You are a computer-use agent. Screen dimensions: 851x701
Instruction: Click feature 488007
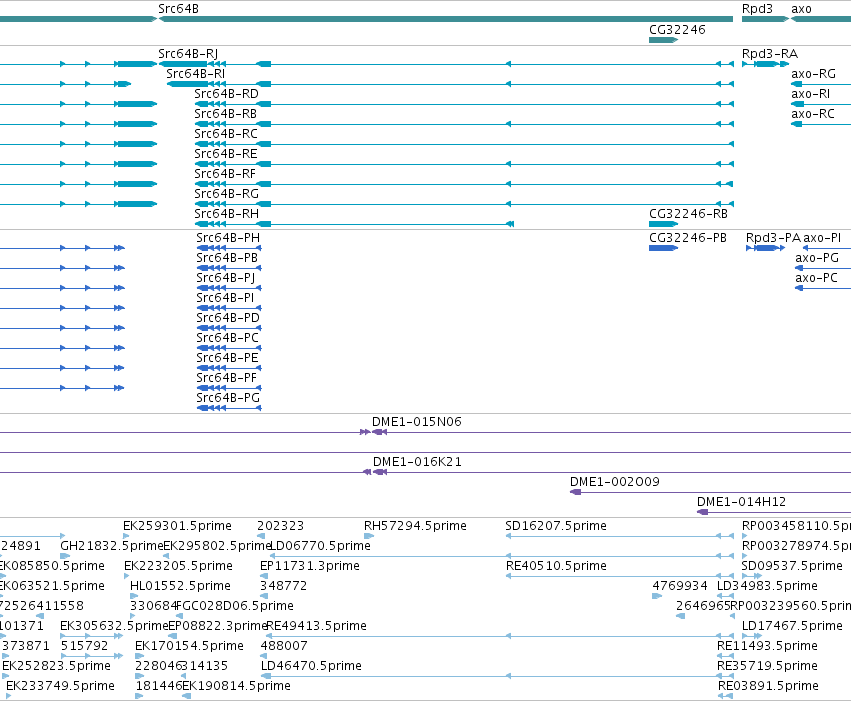click(284, 647)
